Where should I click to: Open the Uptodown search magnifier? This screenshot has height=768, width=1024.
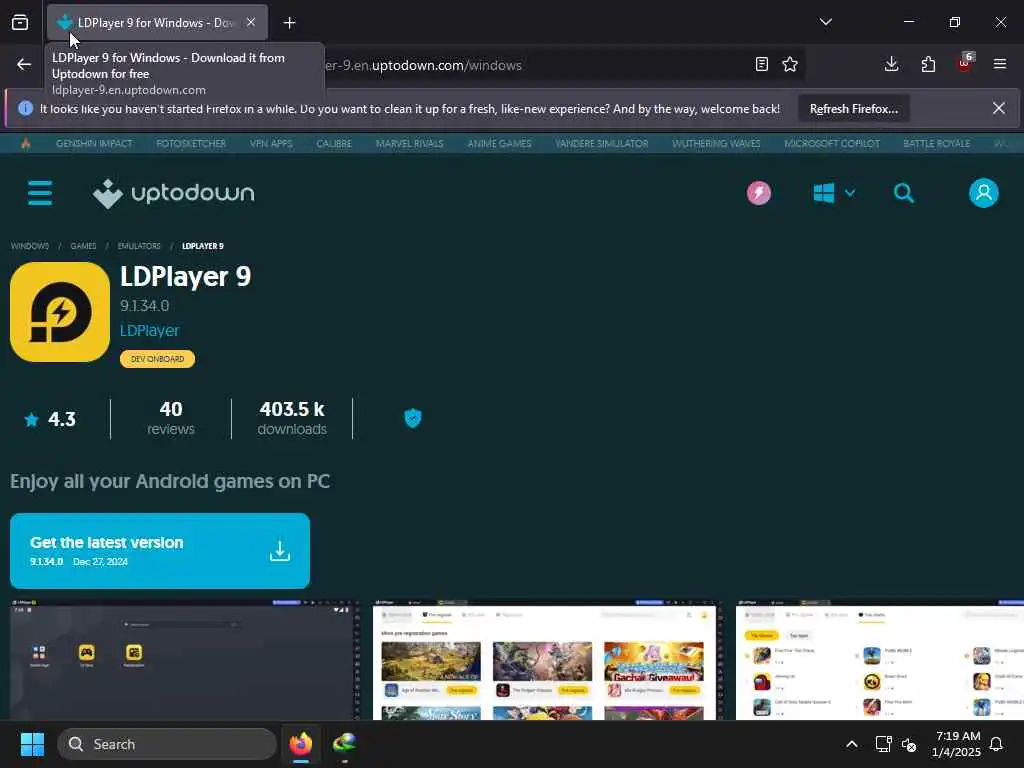pyautogui.click(x=904, y=193)
